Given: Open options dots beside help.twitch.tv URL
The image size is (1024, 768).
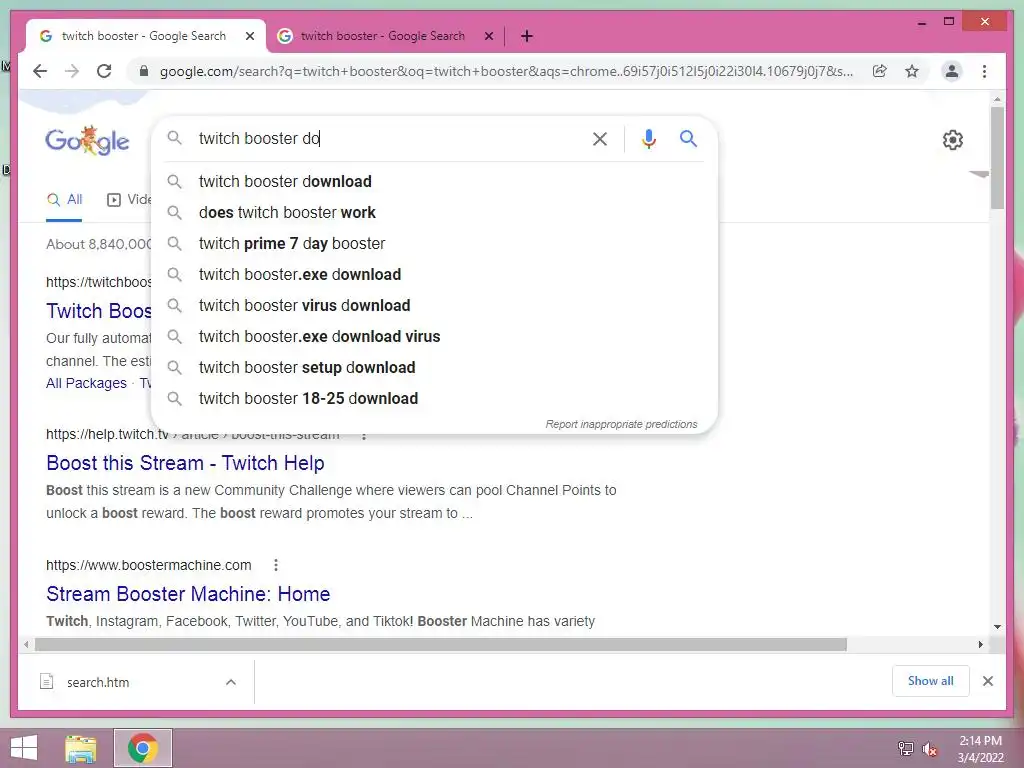Looking at the screenshot, I should click(x=364, y=436).
